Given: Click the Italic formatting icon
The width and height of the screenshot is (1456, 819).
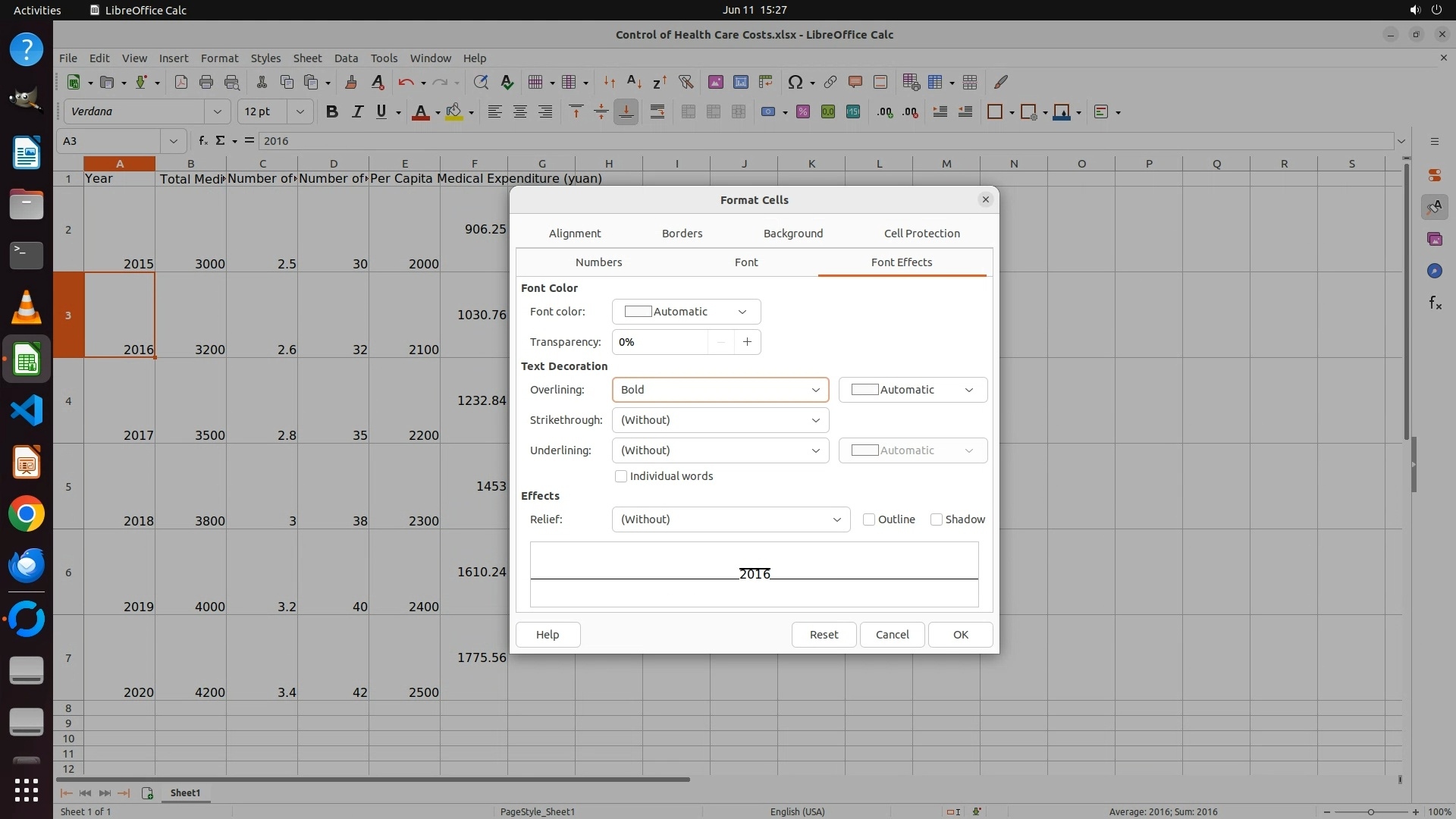Looking at the screenshot, I should point(357,112).
